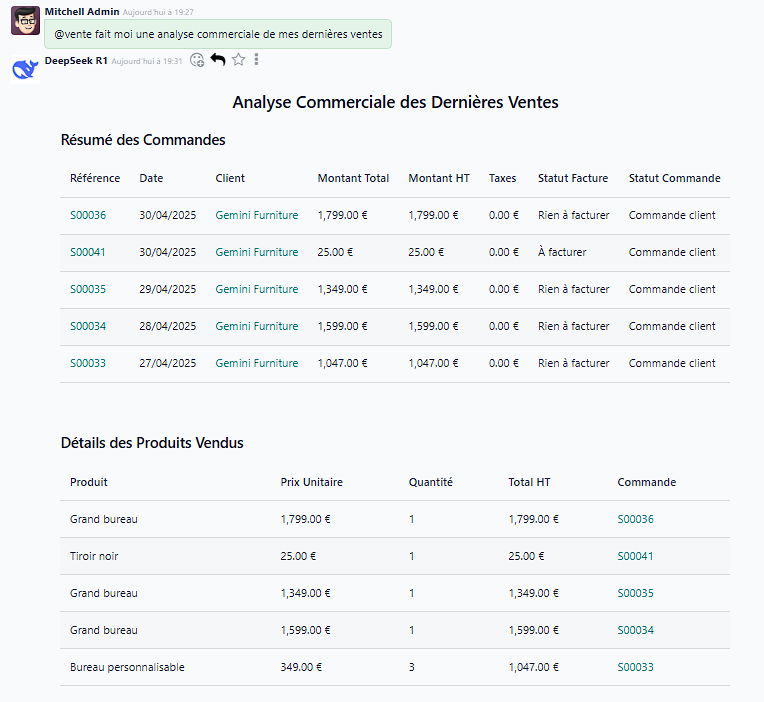Click the add reaction emoji icon

tap(197, 60)
